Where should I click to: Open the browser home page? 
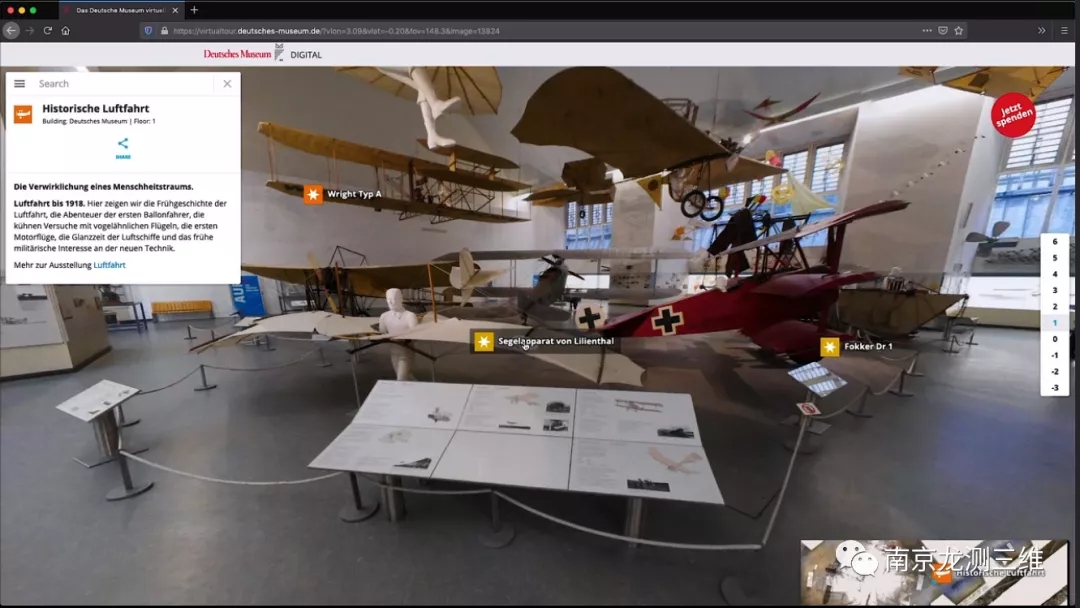[x=65, y=30]
